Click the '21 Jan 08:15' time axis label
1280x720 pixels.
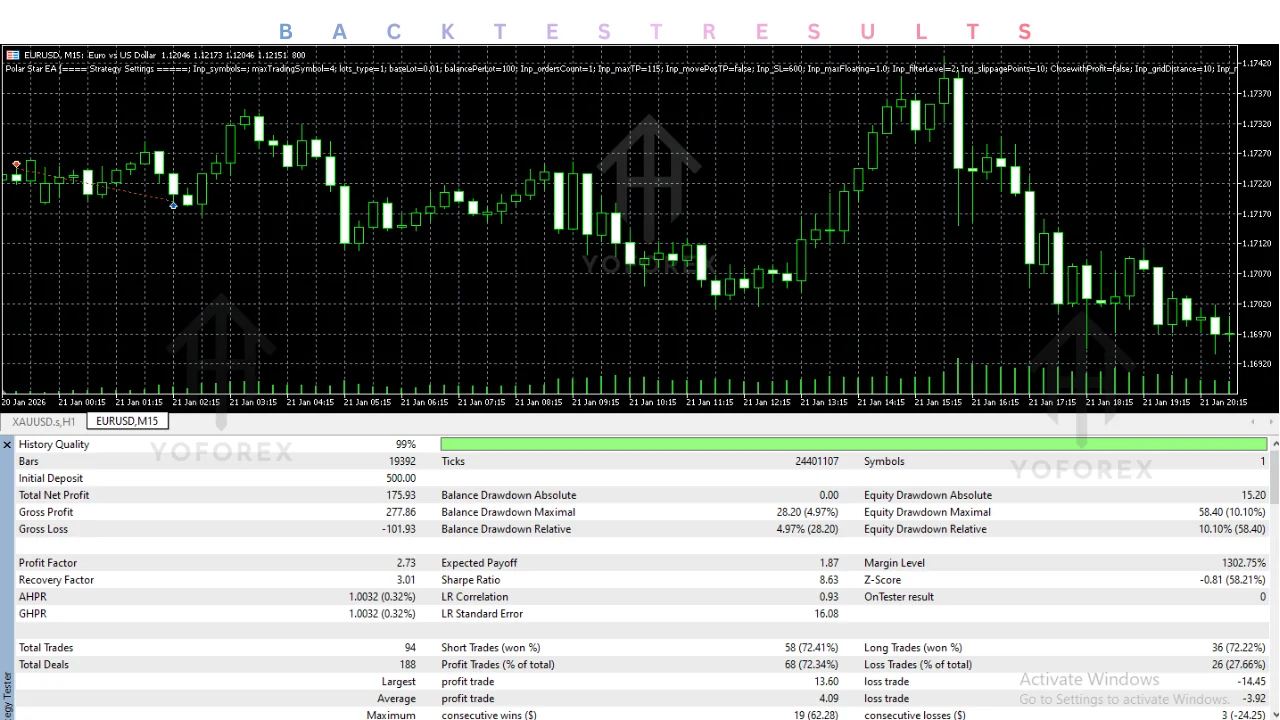point(539,402)
